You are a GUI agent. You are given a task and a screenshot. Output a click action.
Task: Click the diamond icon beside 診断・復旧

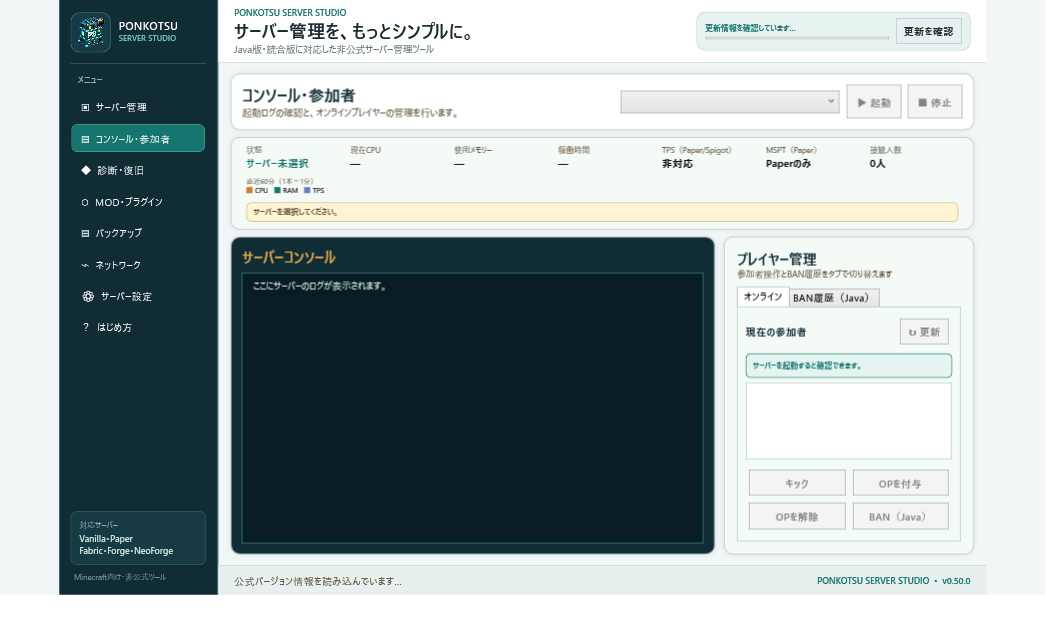click(x=86, y=170)
